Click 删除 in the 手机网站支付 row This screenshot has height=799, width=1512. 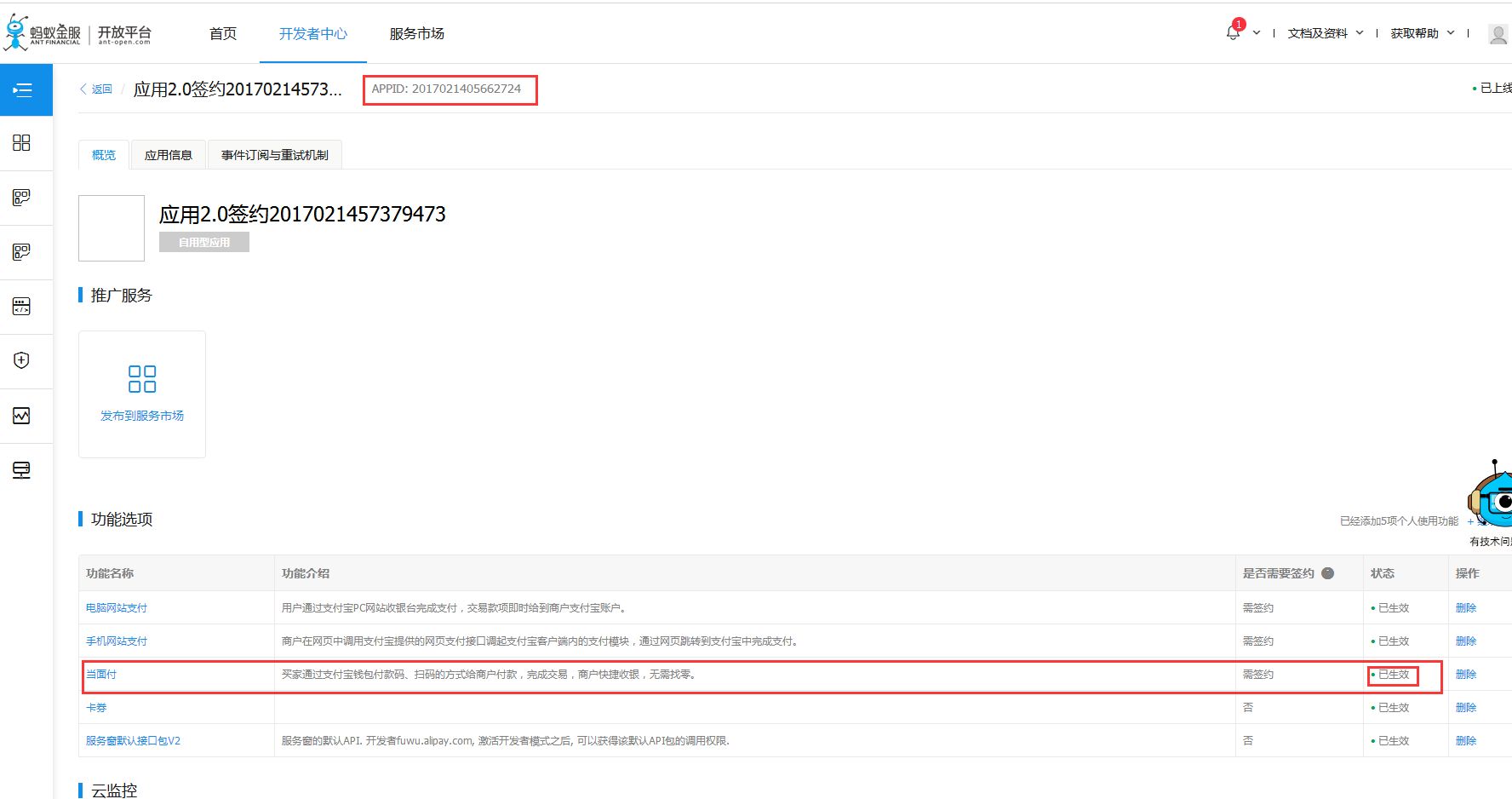1466,641
